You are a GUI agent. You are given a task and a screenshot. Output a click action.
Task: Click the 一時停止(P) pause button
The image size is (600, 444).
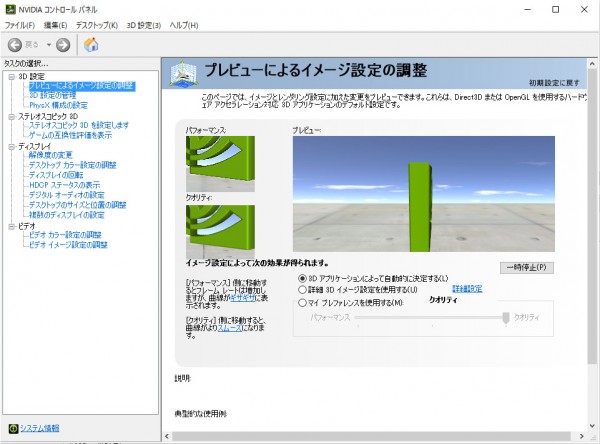coord(527,268)
